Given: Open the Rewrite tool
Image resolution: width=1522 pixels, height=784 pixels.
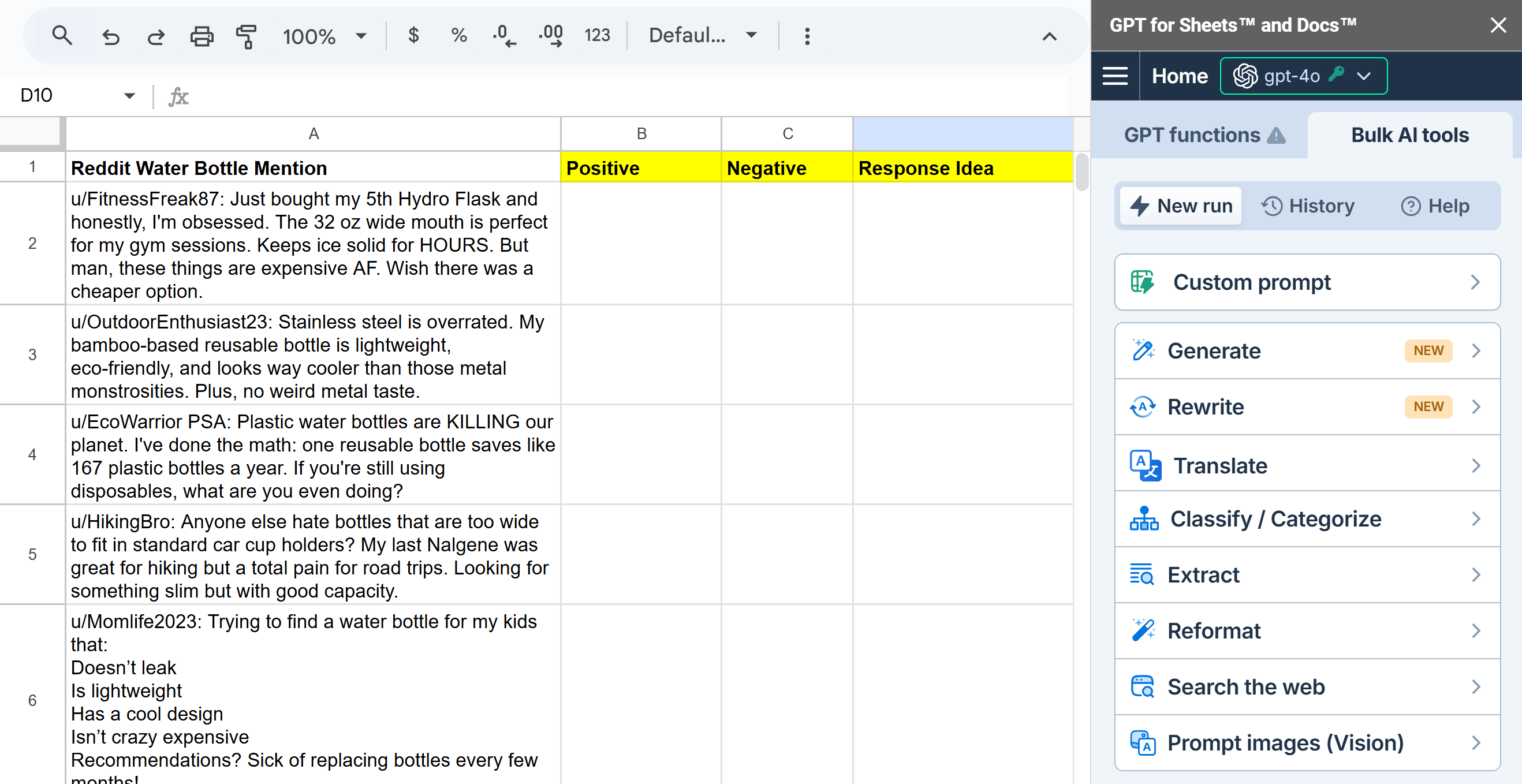Looking at the screenshot, I should (x=1307, y=407).
